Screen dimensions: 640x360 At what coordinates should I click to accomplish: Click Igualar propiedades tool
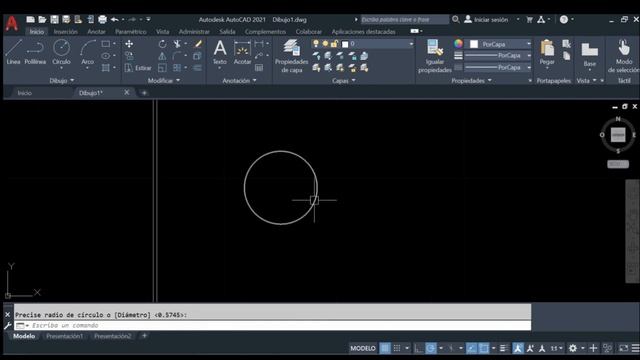(435, 56)
